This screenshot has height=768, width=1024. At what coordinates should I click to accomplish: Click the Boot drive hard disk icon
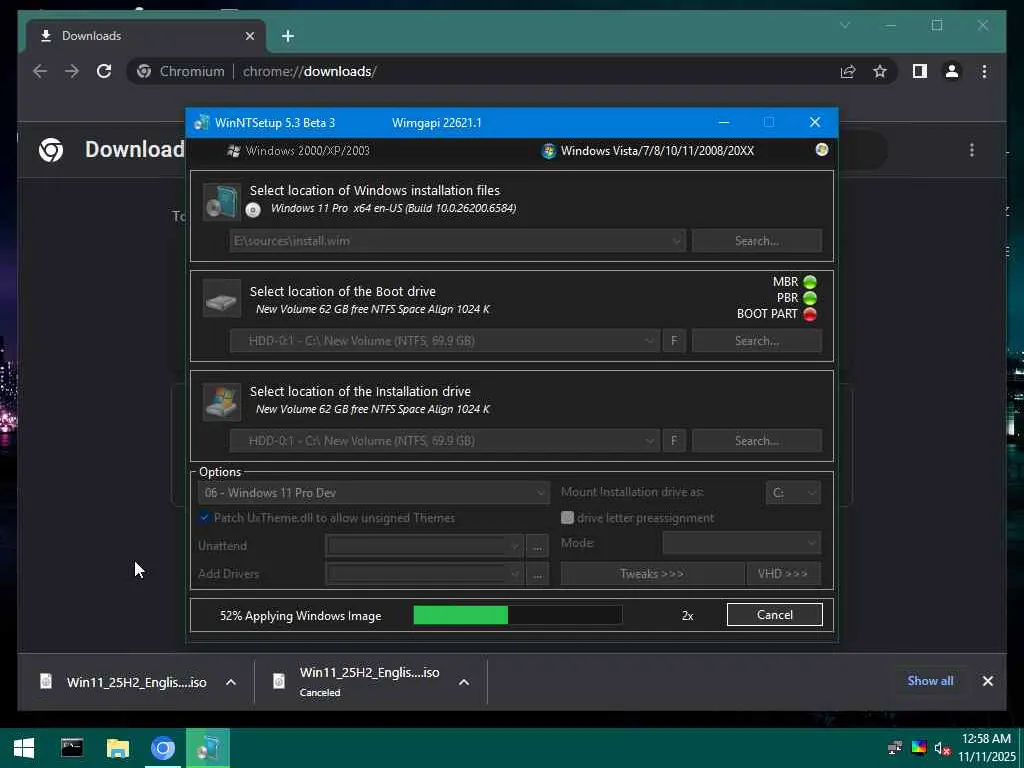(x=221, y=299)
